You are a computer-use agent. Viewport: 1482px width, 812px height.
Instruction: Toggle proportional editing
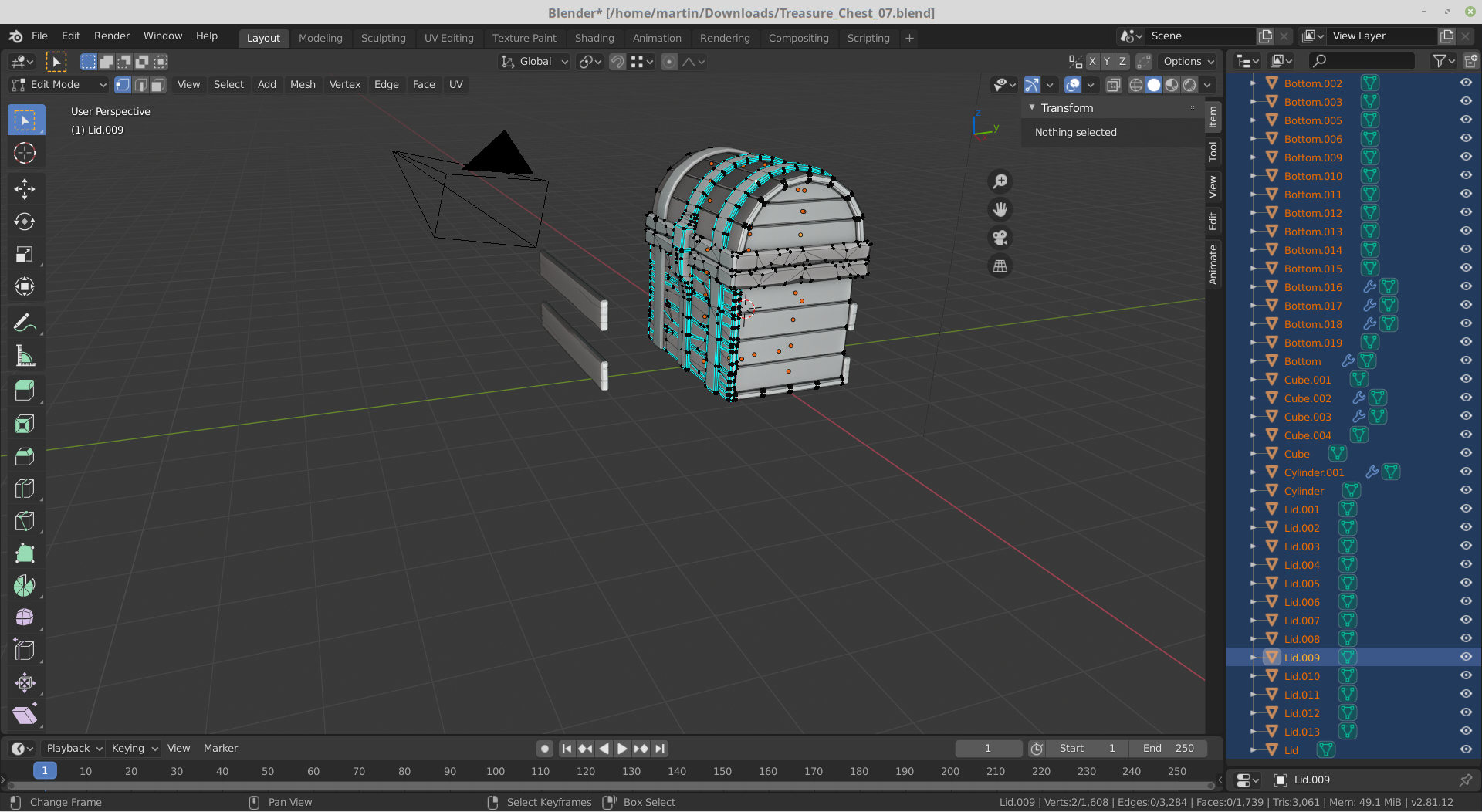tap(669, 62)
